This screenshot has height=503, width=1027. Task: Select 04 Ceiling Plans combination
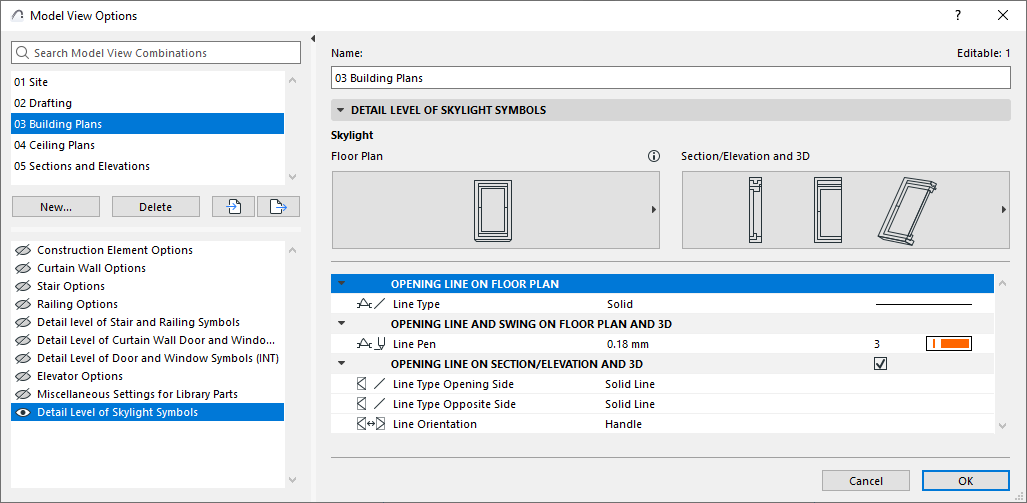click(x=54, y=145)
